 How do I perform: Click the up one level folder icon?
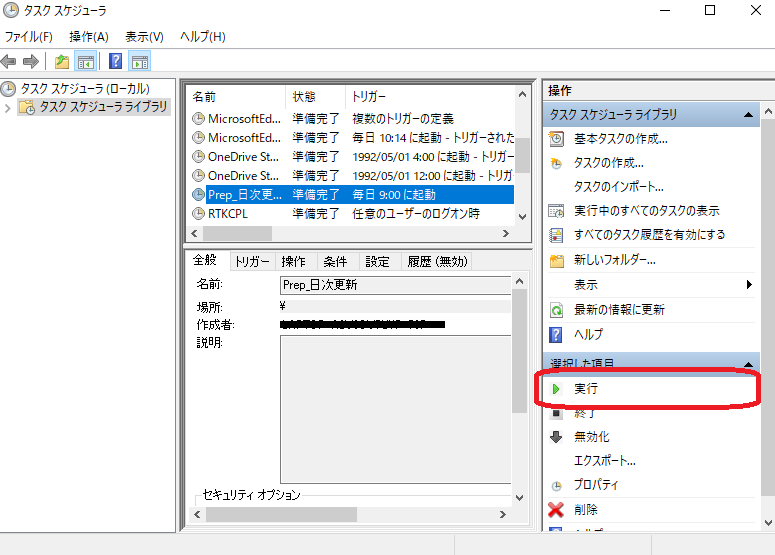click(63, 61)
